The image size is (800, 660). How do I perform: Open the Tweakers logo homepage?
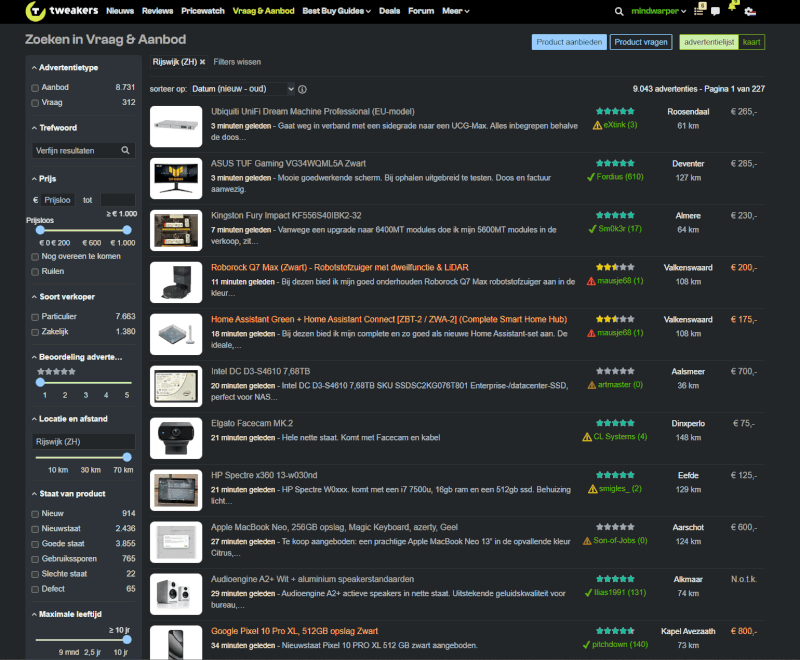[61, 11]
